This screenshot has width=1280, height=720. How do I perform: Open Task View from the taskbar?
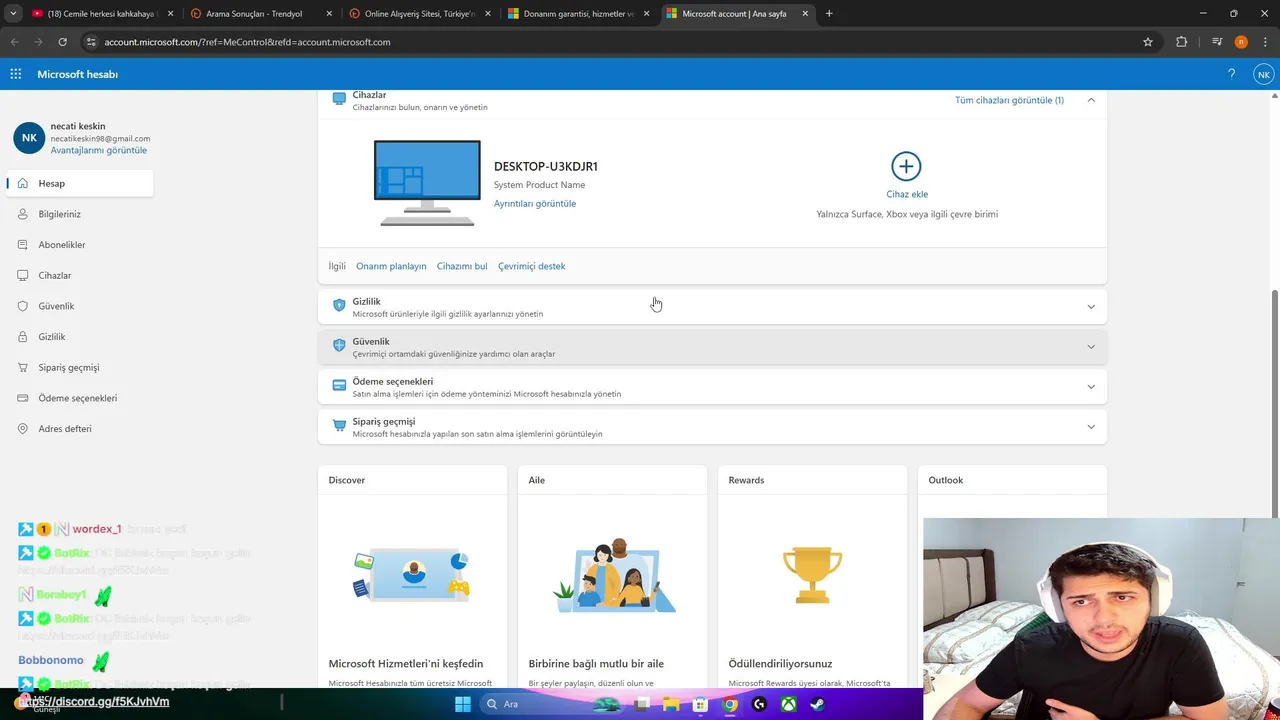pos(642,704)
